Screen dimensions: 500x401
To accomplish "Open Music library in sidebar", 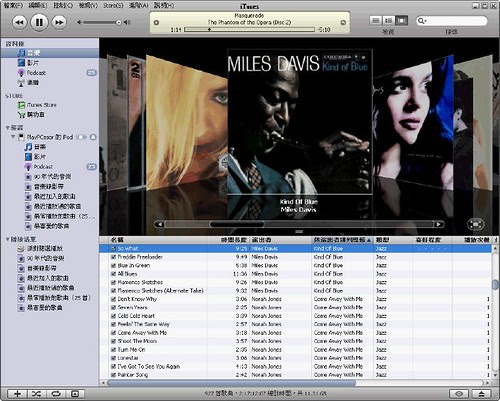I will (50, 53).
